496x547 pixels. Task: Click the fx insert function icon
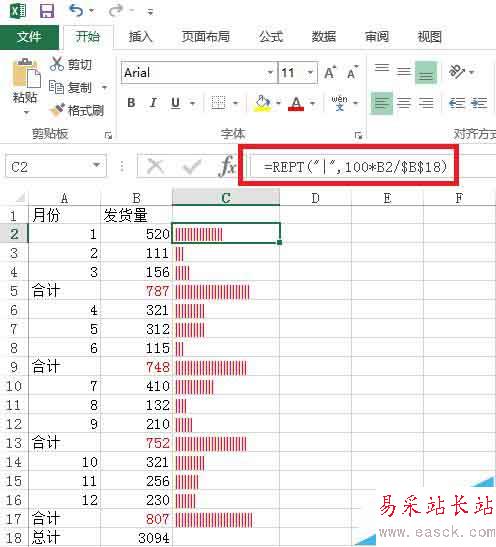coord(228,166)
